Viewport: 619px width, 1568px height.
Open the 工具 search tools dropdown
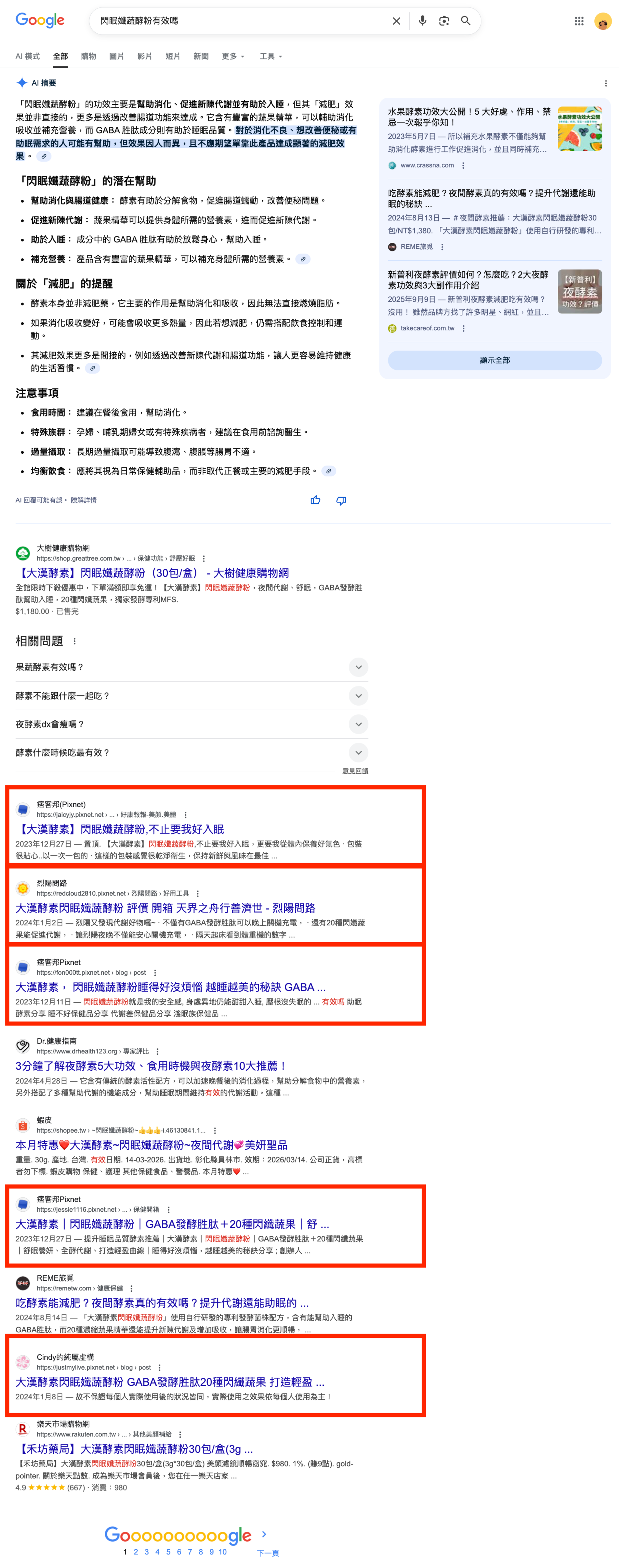point(271,56)
